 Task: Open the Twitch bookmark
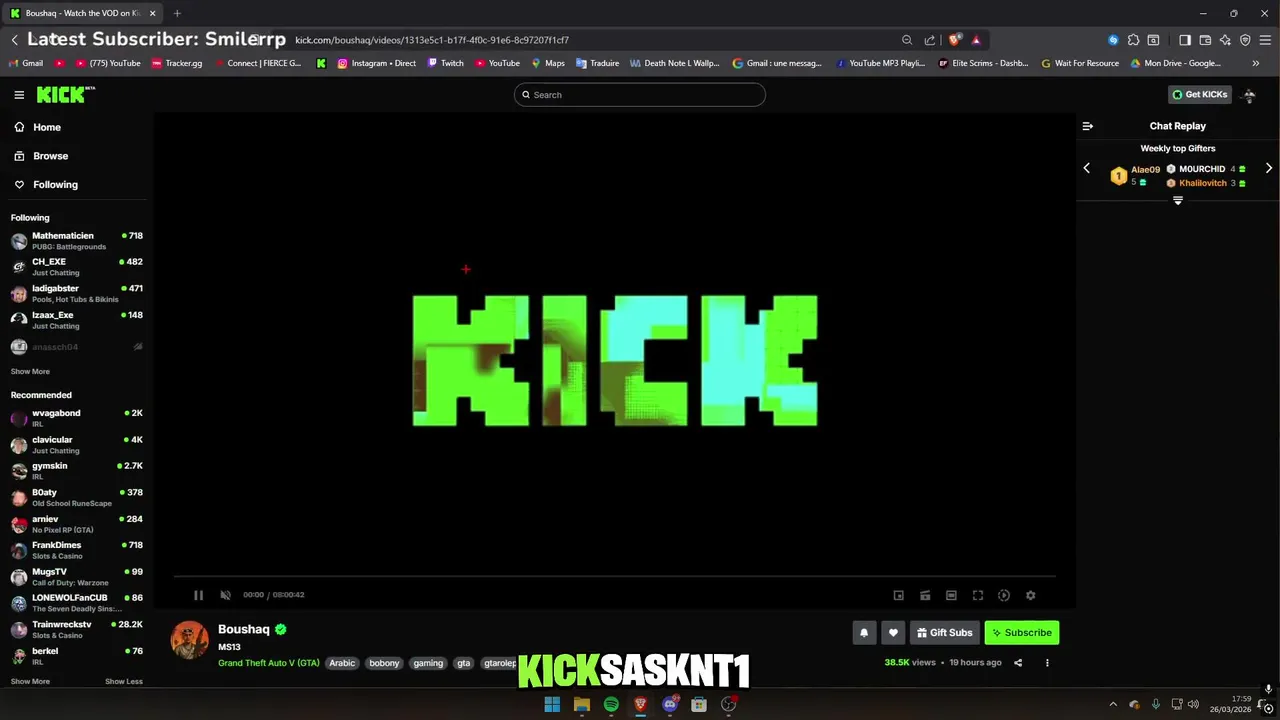click(445, 63)
